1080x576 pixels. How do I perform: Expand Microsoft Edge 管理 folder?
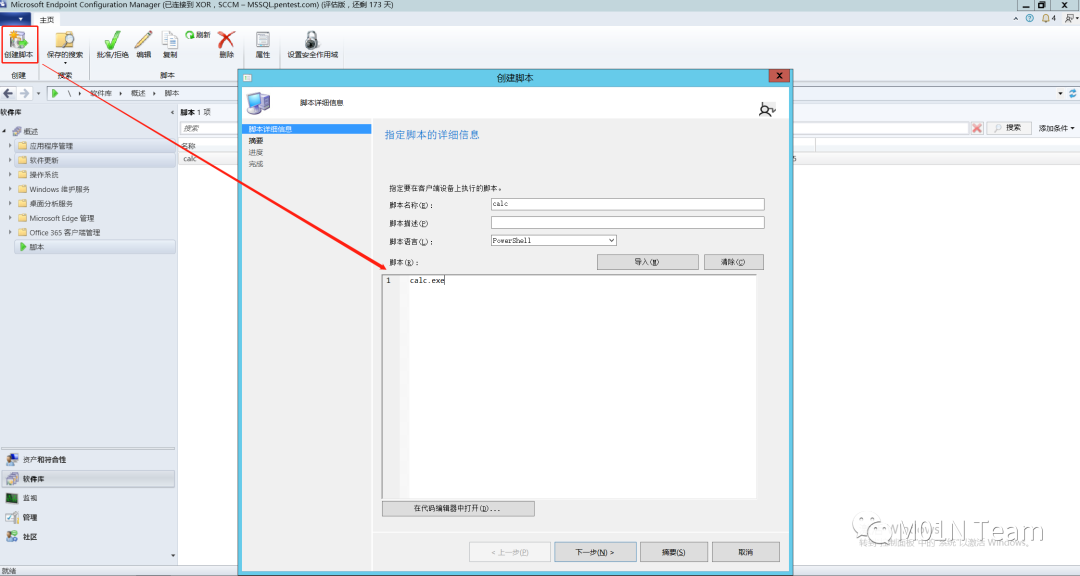(x=10, y=218)
